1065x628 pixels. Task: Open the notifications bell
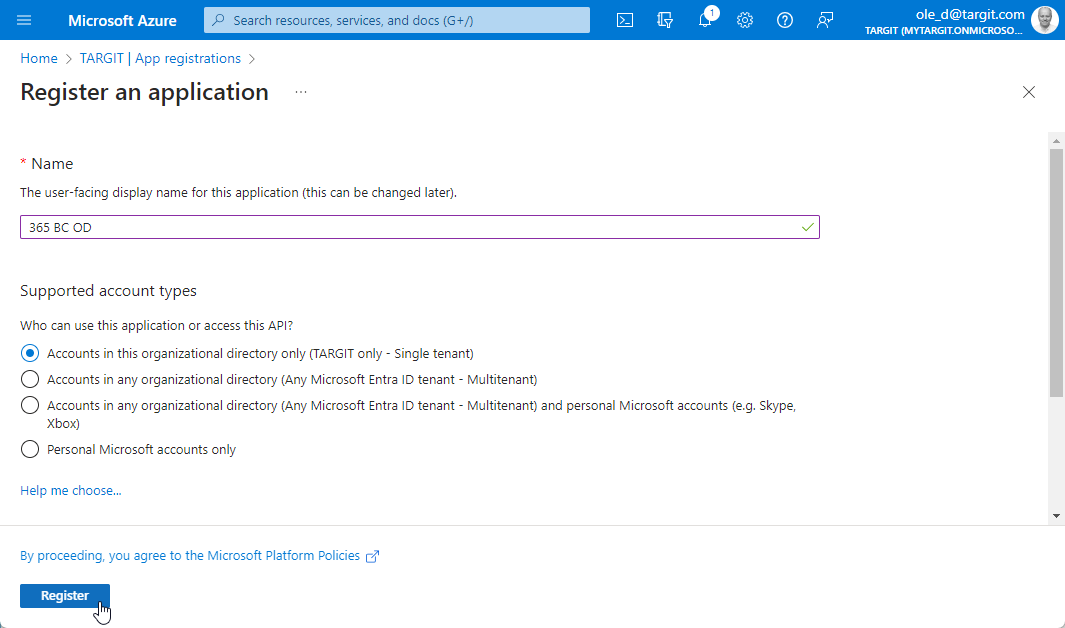point(705,20)
